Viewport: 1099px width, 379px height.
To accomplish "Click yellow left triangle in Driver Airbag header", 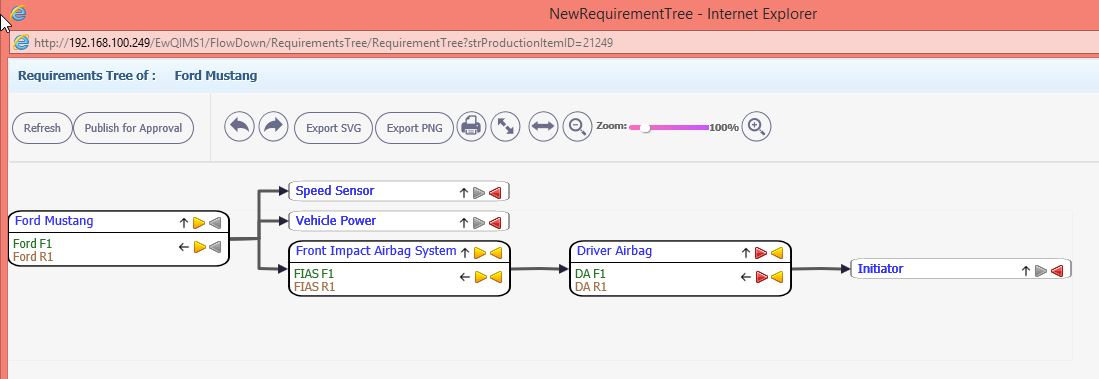I will 777,253.
